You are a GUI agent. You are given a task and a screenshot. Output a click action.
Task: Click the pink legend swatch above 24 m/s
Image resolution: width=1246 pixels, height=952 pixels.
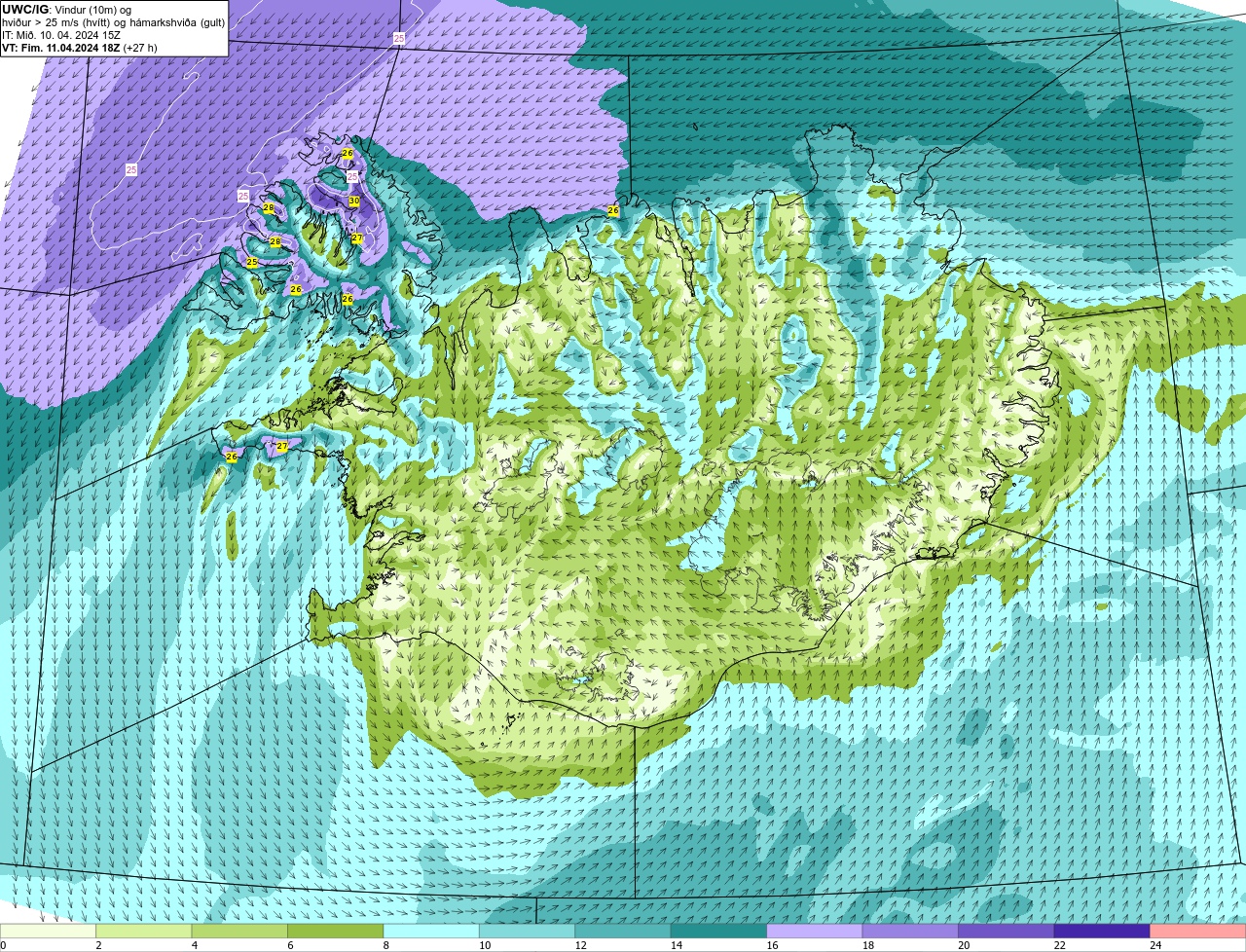[1198, 931]
